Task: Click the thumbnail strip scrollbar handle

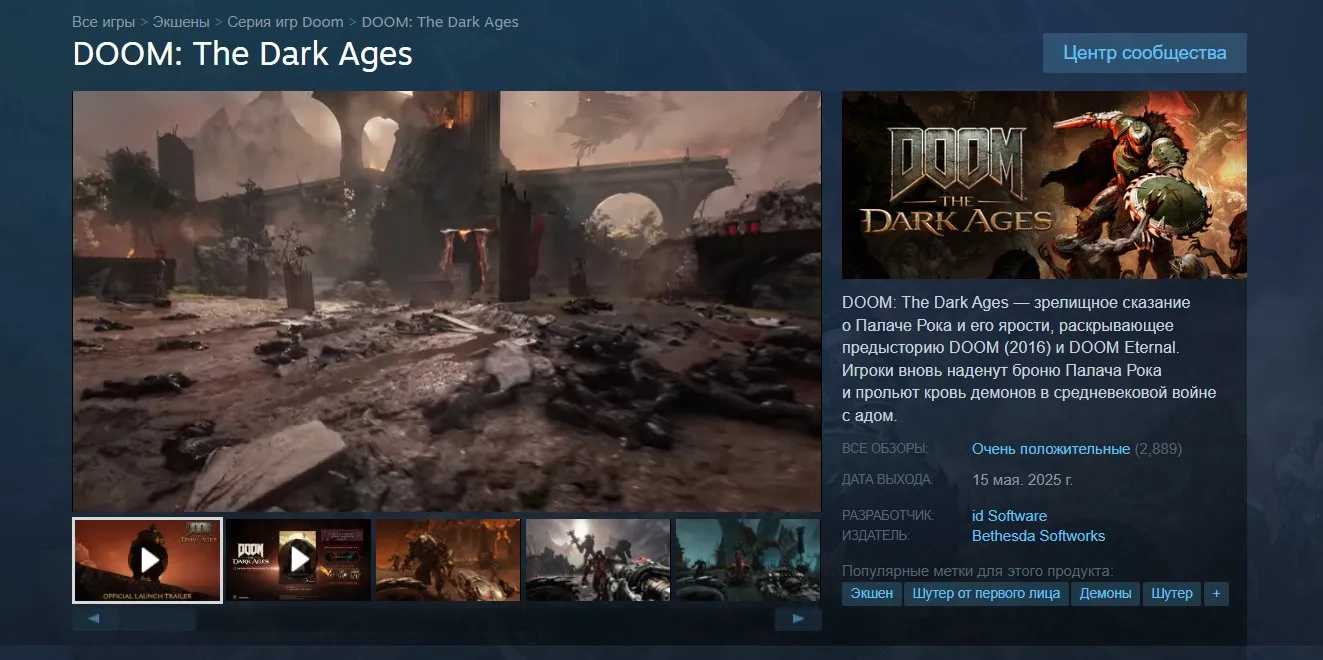Action: (x=160, y=619)
